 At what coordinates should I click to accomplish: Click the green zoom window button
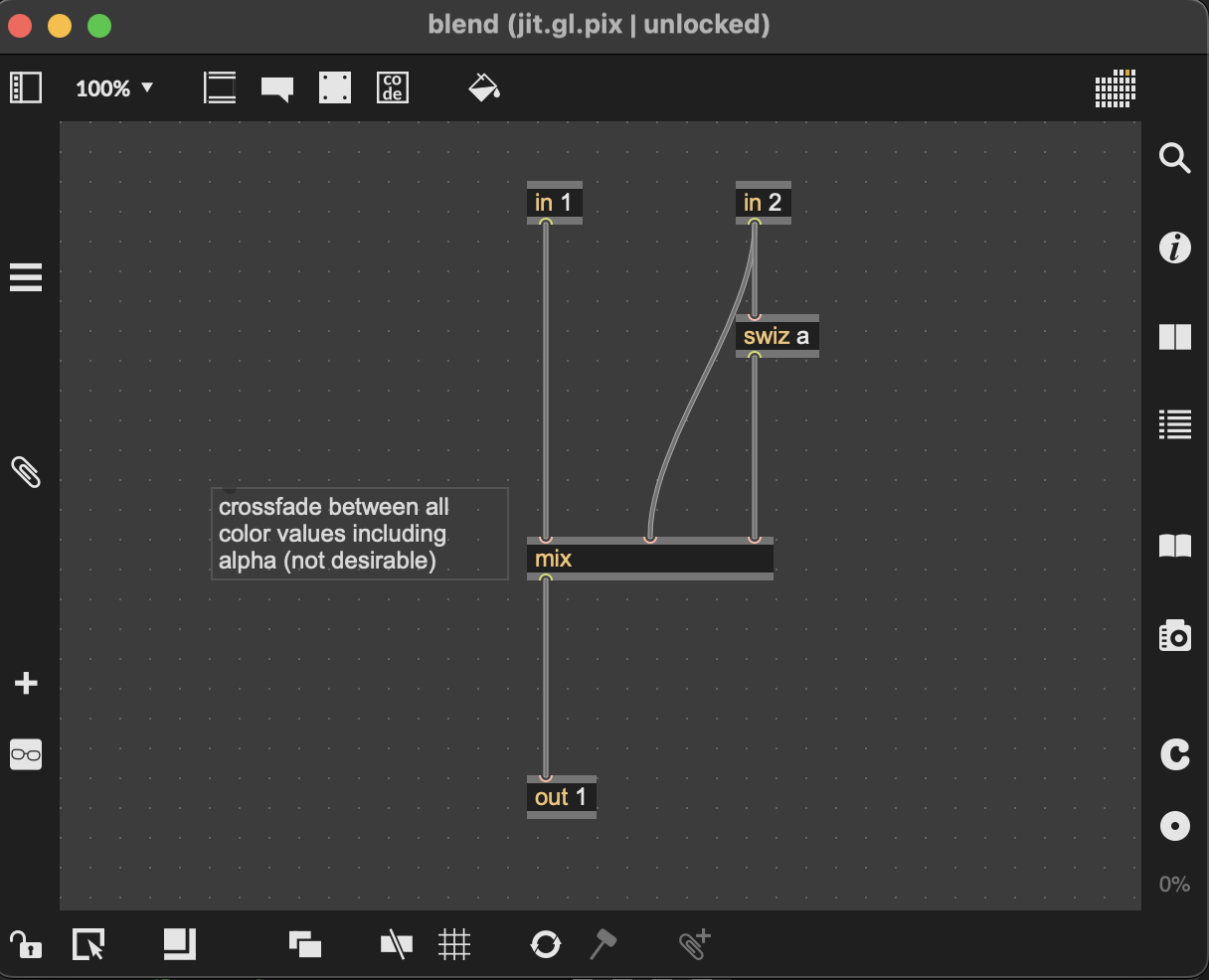[x=99, y=26]
